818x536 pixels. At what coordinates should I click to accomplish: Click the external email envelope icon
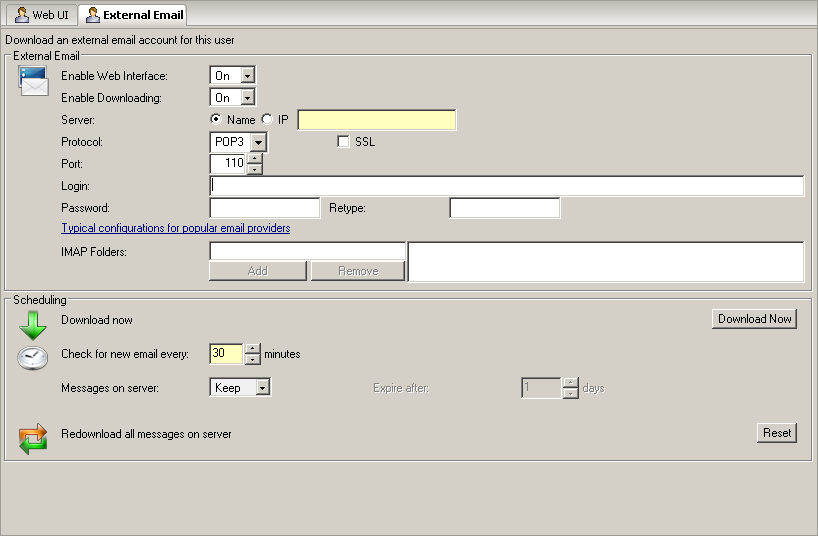(33, 81)
